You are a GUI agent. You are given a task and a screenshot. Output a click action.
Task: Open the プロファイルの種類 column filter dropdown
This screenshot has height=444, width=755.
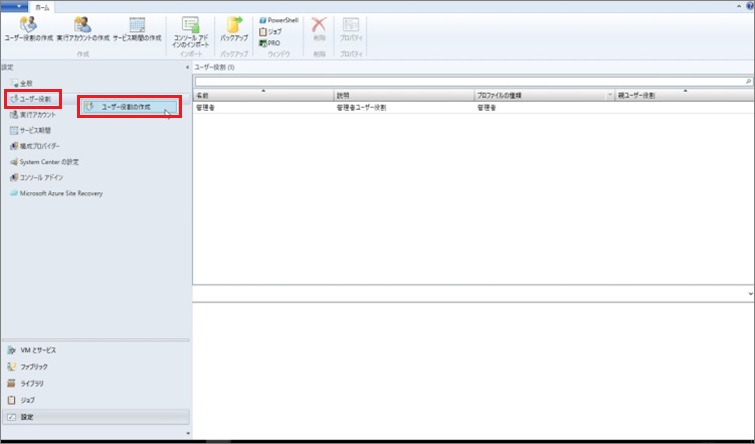(x=609, y=96)
